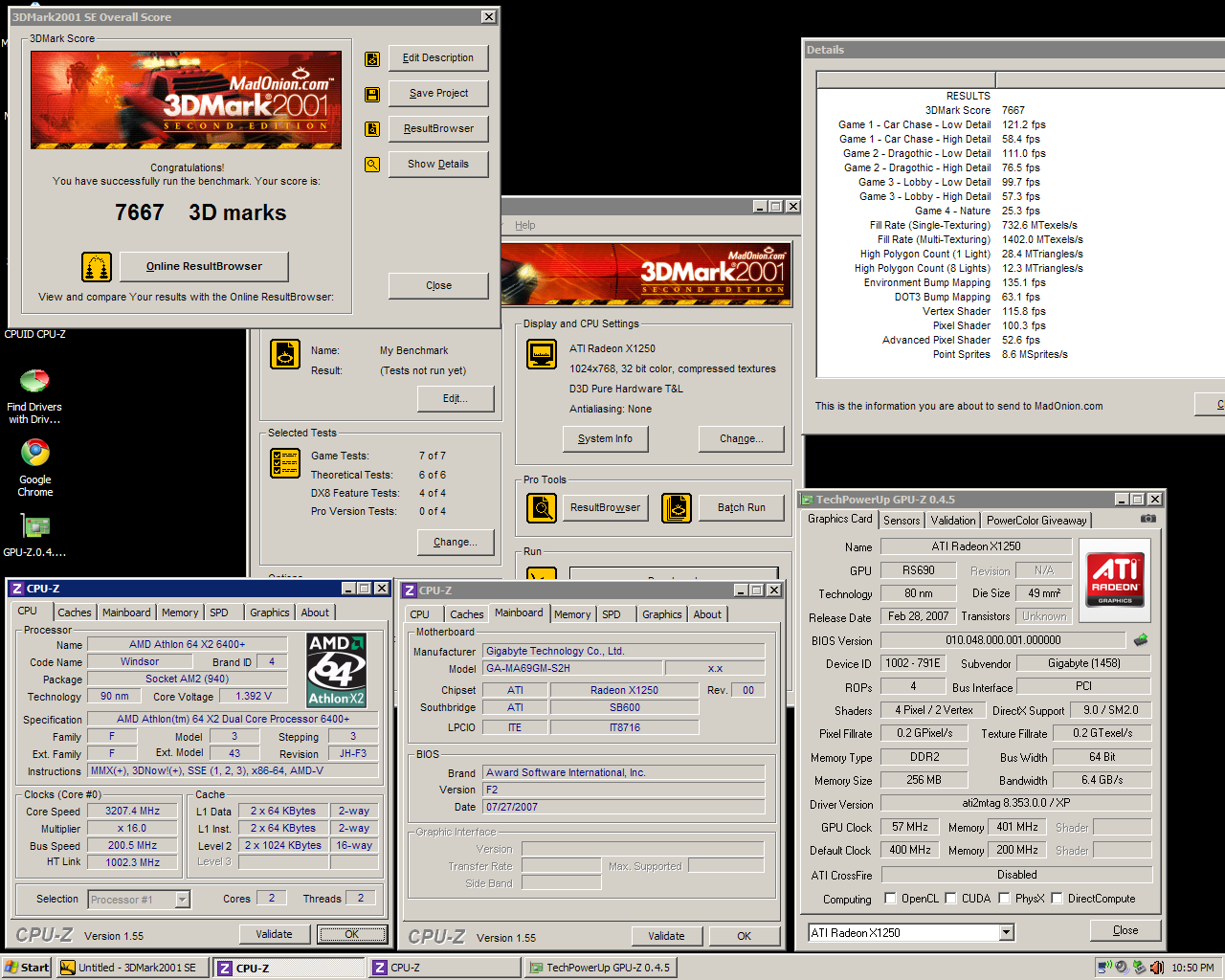Click the Display and CPU Settings monitor icon
Image resolution: width=1225 pixels, height=980 pixels.
click(x=542, y=354)
